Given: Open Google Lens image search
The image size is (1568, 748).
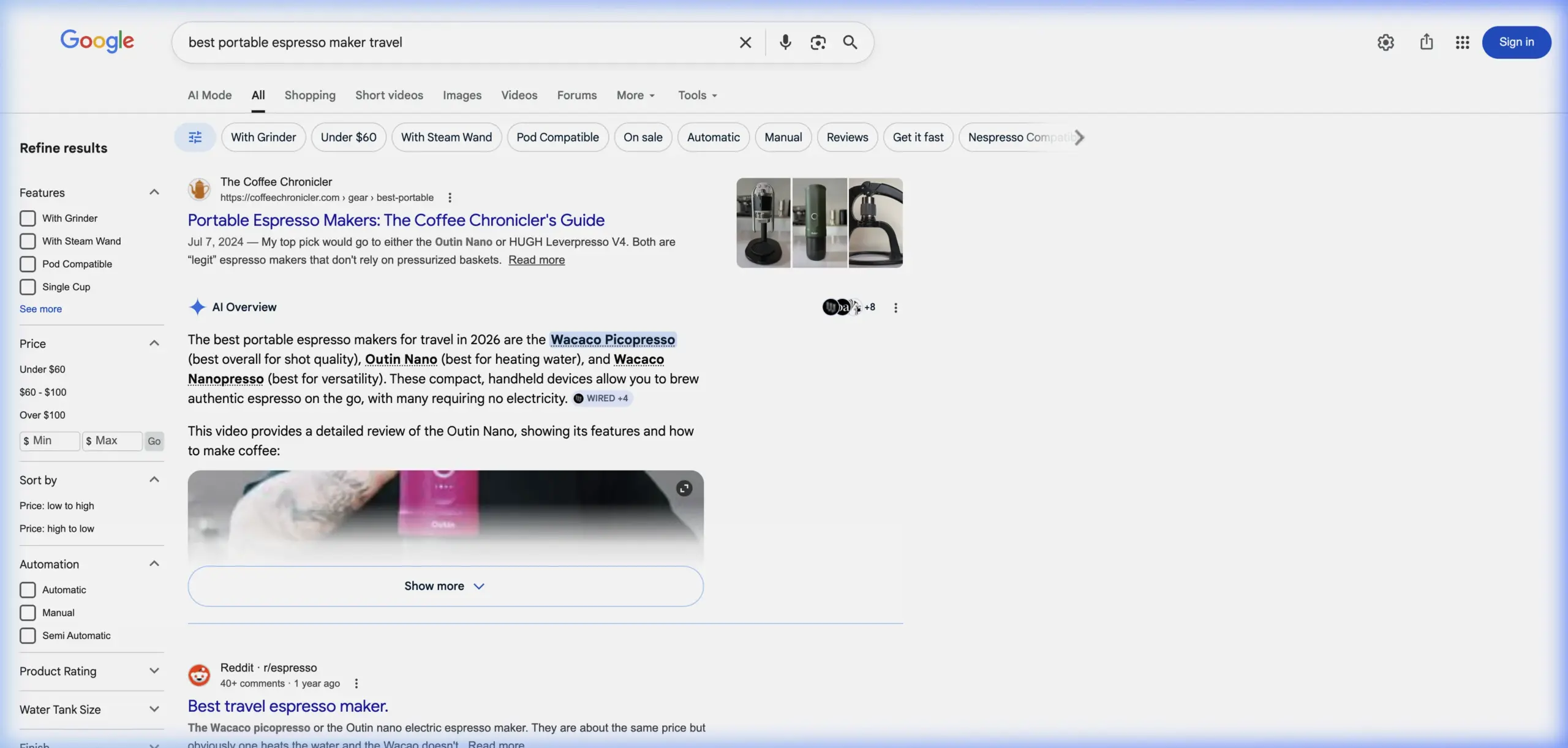Looking at the screenshot, I should click(x=818, y=42).
